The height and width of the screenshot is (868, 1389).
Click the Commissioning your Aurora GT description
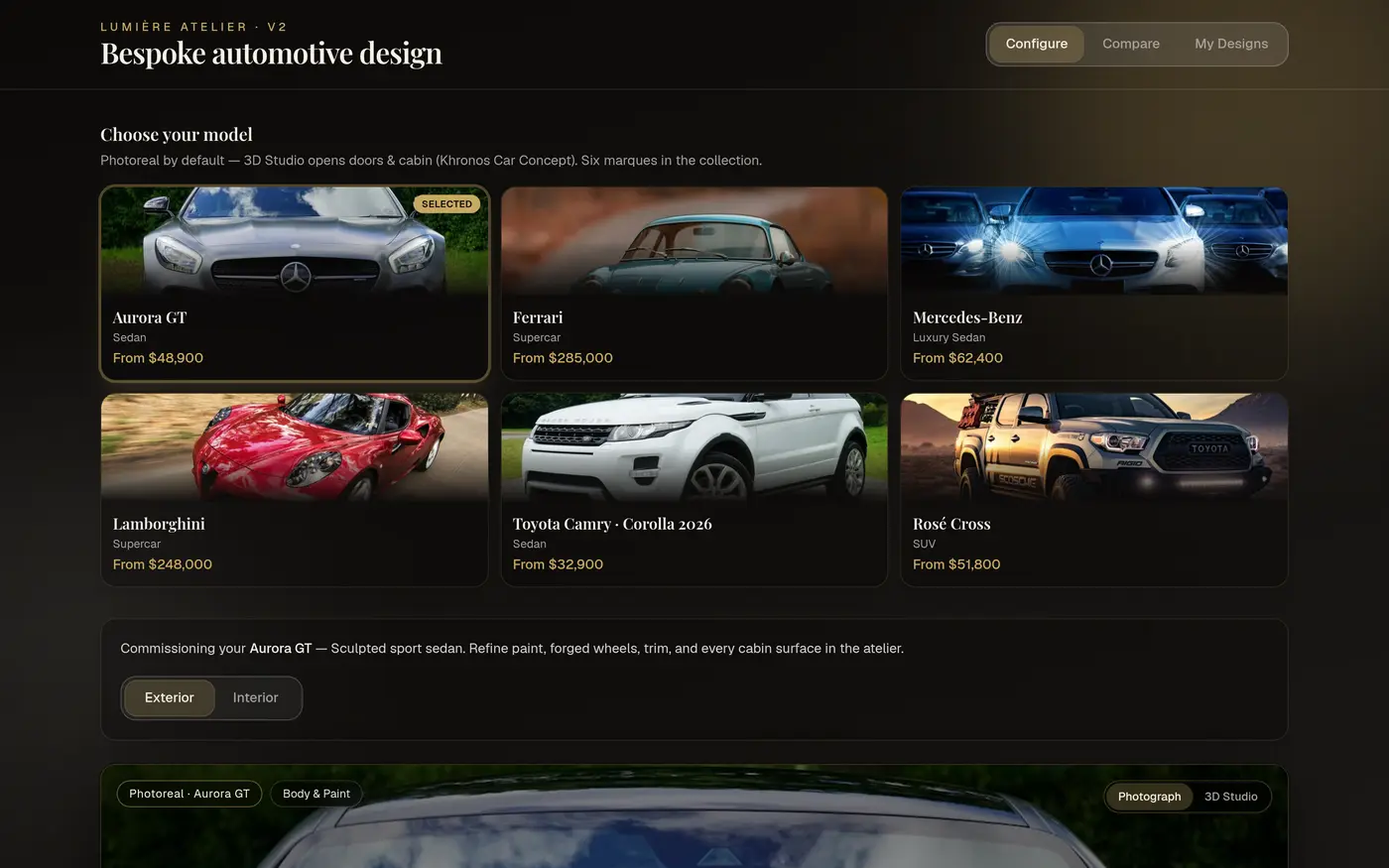(x=512, y=649)
